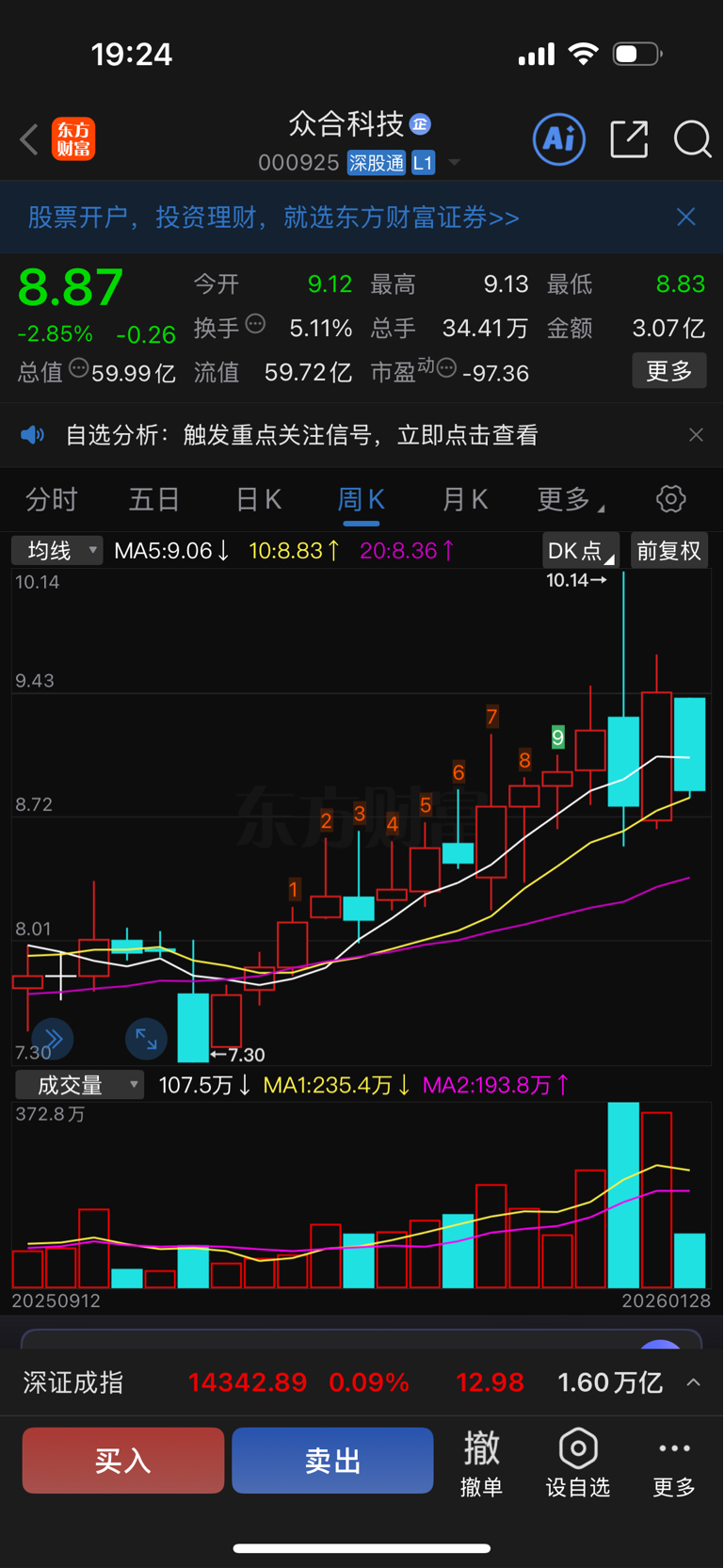Screen dimensions: 724x1568
Task: Tap the 总值 info circle icon
Action: click(79, 368)
